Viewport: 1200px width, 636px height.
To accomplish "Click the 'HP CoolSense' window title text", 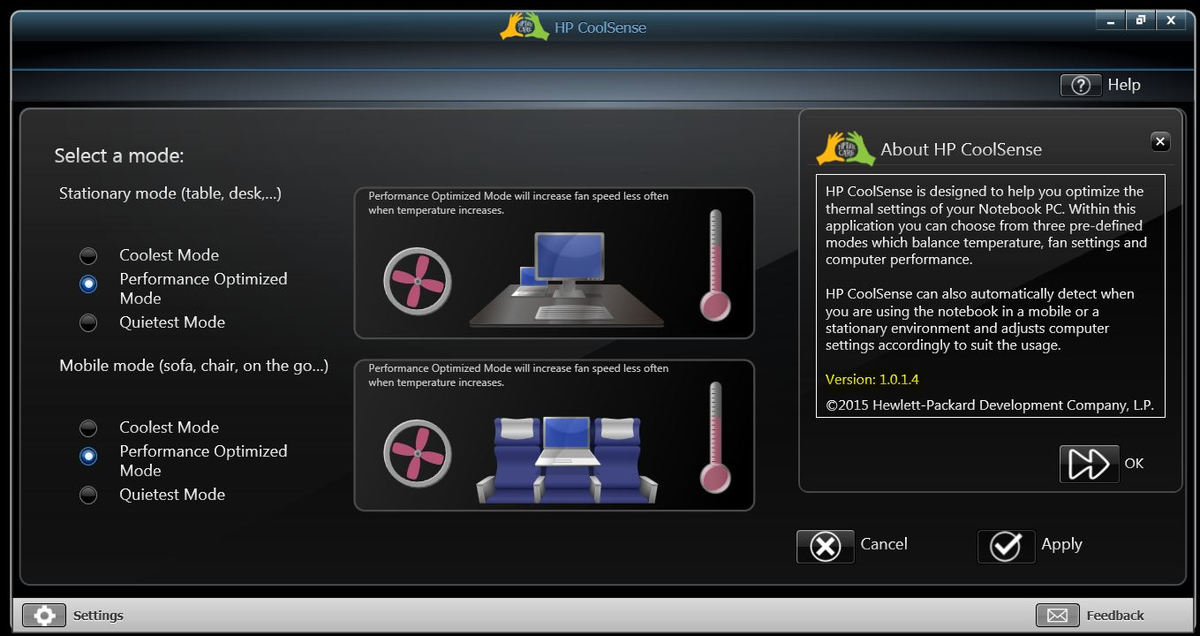I will point(600,27).
